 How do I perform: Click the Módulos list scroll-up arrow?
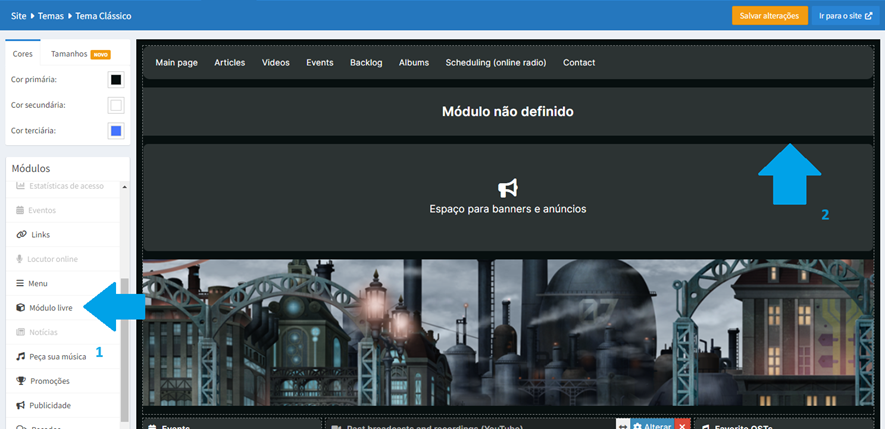pos(124,187)
